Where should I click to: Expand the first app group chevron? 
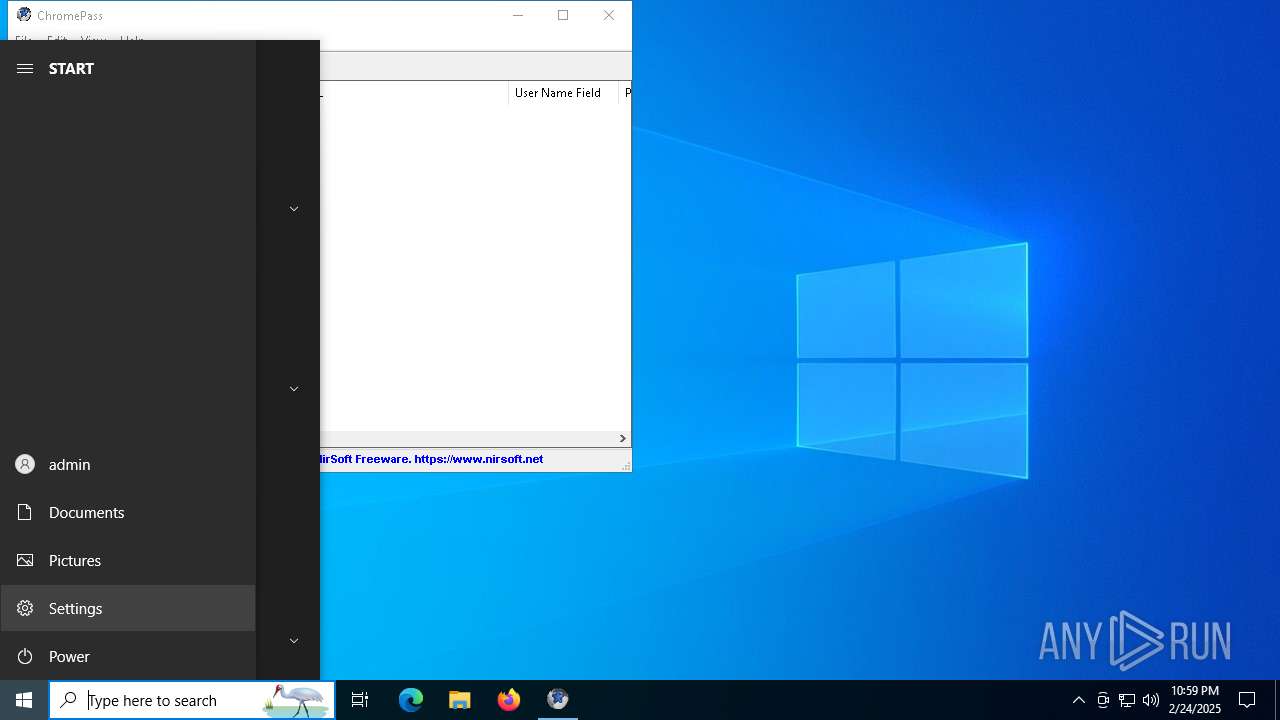[294, 209]
